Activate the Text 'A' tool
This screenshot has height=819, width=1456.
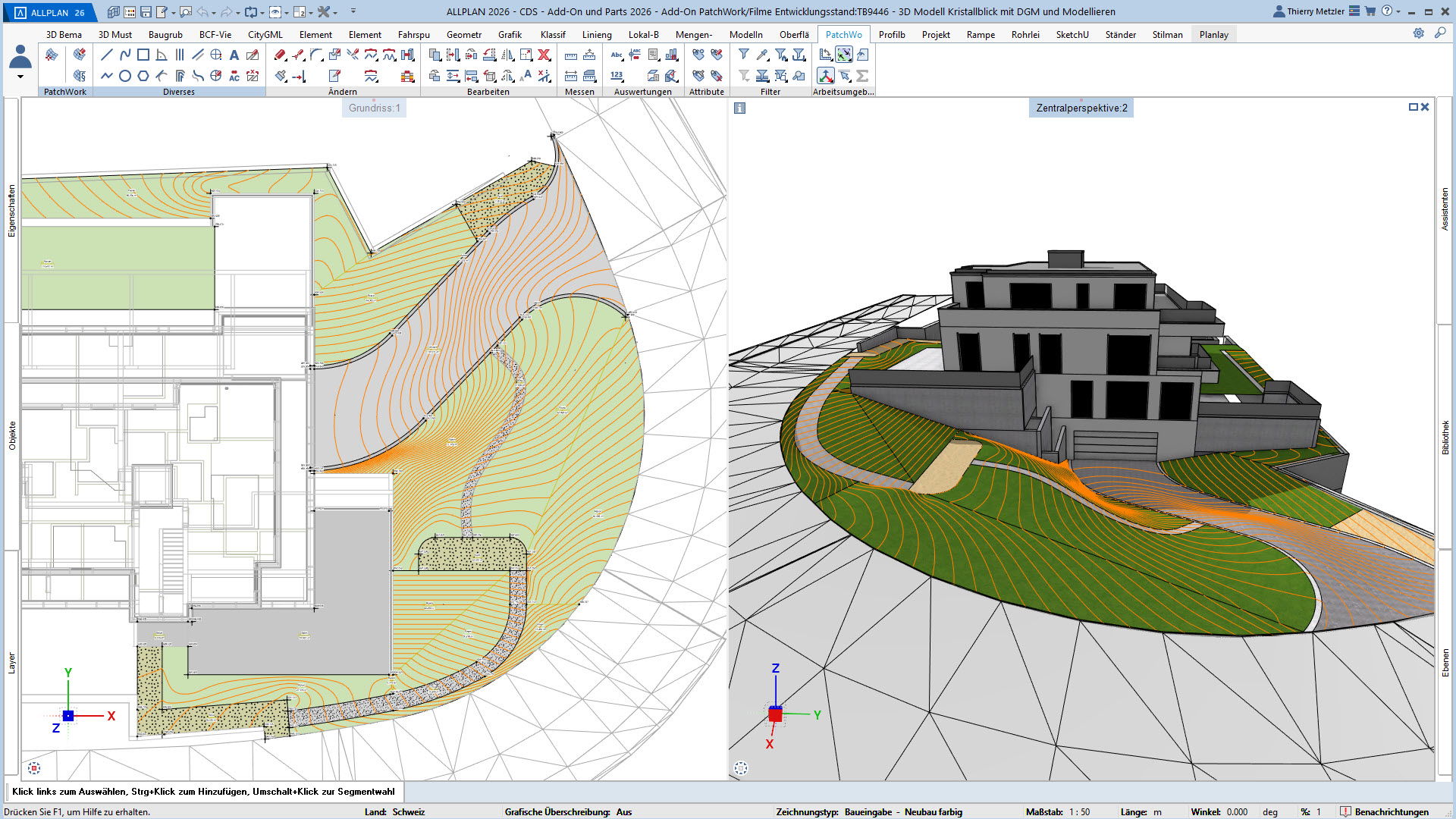pos(234,55)
